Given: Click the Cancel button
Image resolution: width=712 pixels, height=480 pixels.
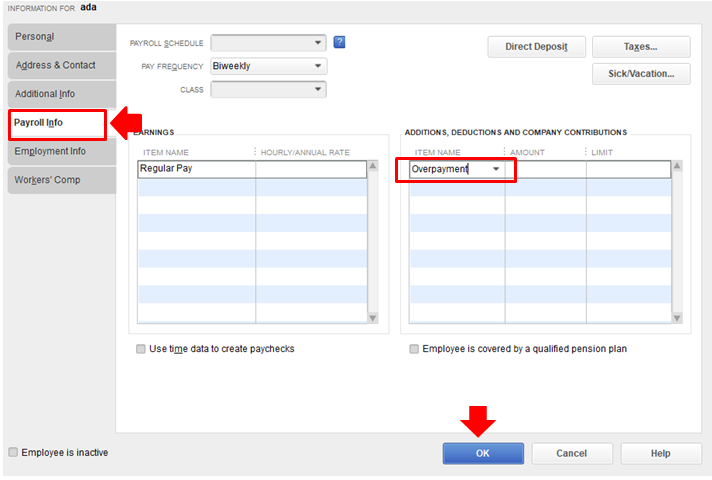Looking at the screenshot, I should (x=572, y=453).
